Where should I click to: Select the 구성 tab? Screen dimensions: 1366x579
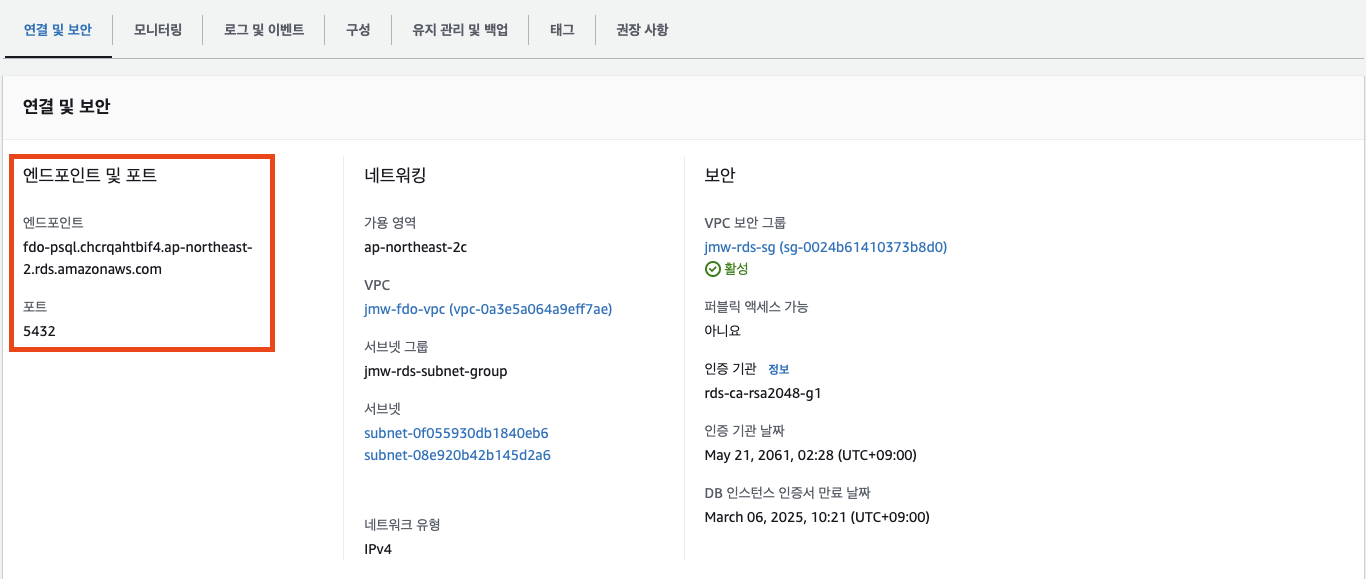pyautogui.click(x=357, y=29)
